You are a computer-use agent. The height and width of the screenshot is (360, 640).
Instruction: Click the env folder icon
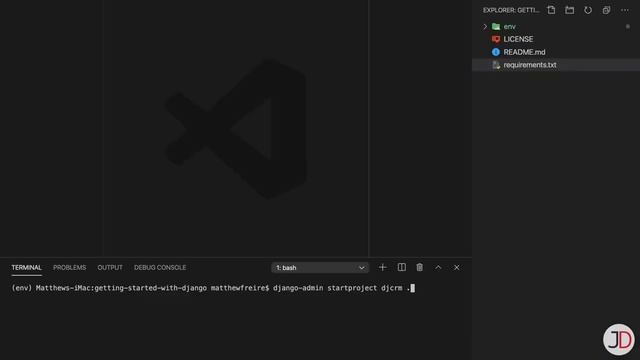496,27
